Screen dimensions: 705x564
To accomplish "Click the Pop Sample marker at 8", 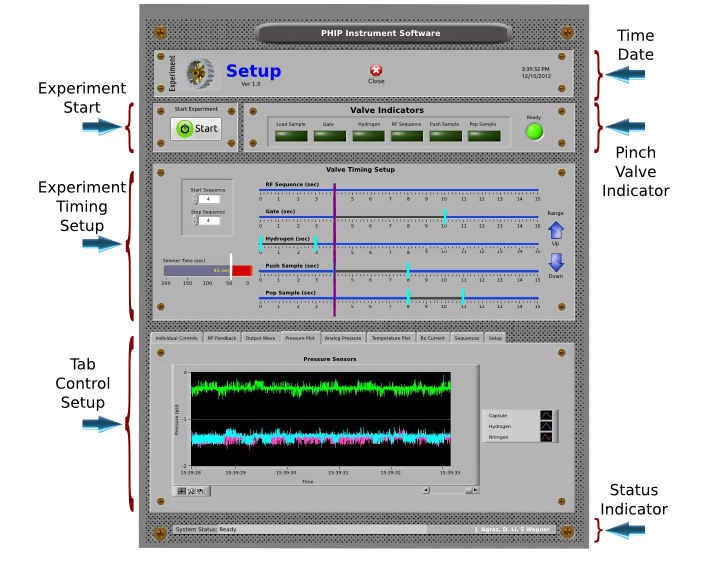I will 408,297.
